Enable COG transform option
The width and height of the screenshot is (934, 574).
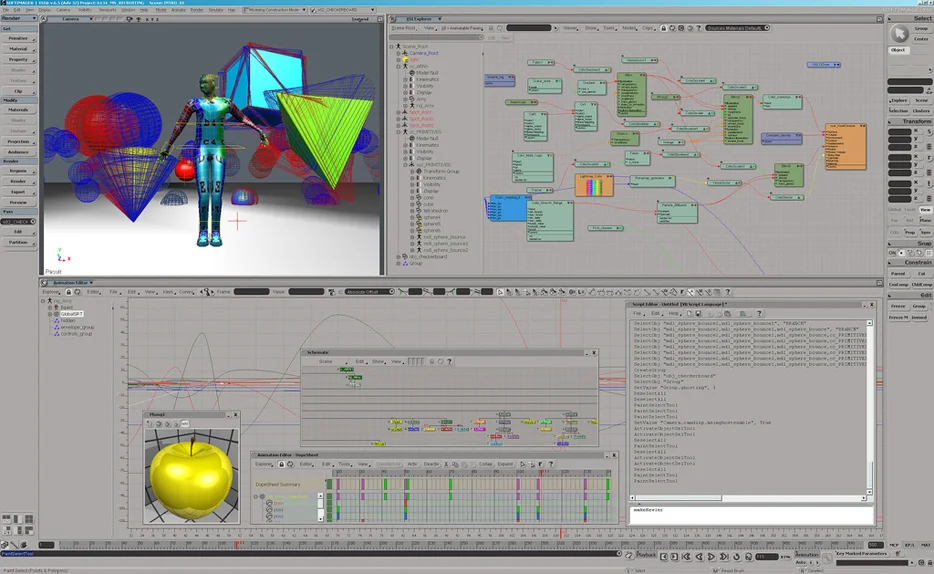click(894, 232)
